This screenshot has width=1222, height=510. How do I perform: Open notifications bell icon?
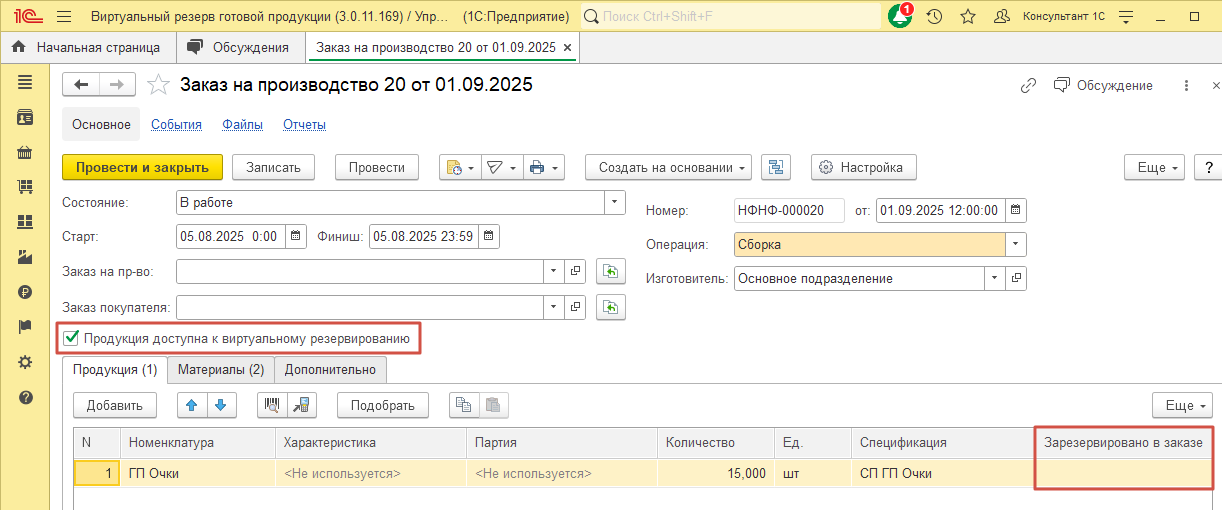click(x=900, y=17)
